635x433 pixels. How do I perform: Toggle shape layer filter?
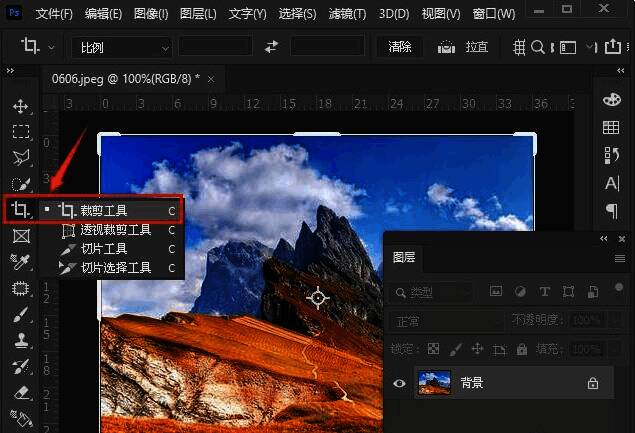(x=568, y=291)
